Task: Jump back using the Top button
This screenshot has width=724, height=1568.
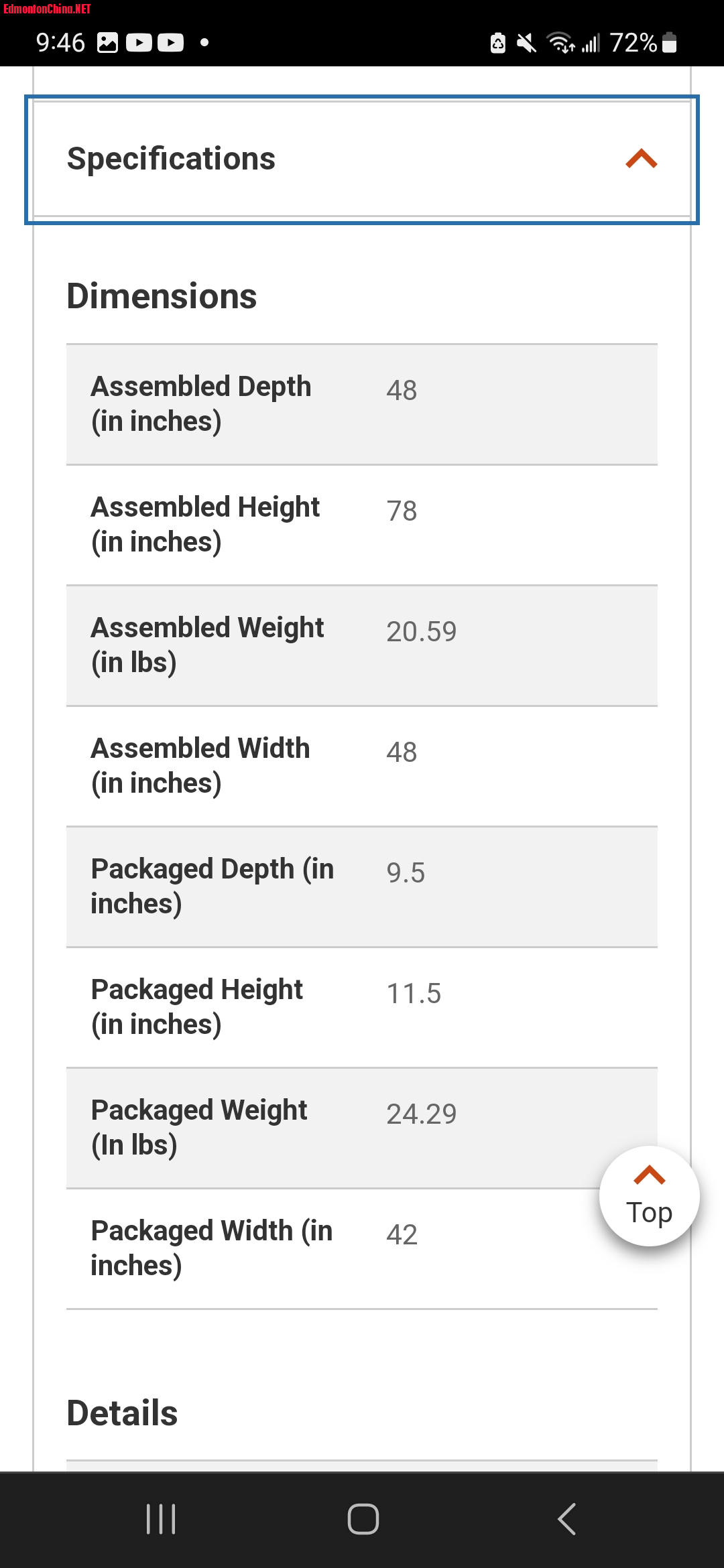Action: [649, 1196]
